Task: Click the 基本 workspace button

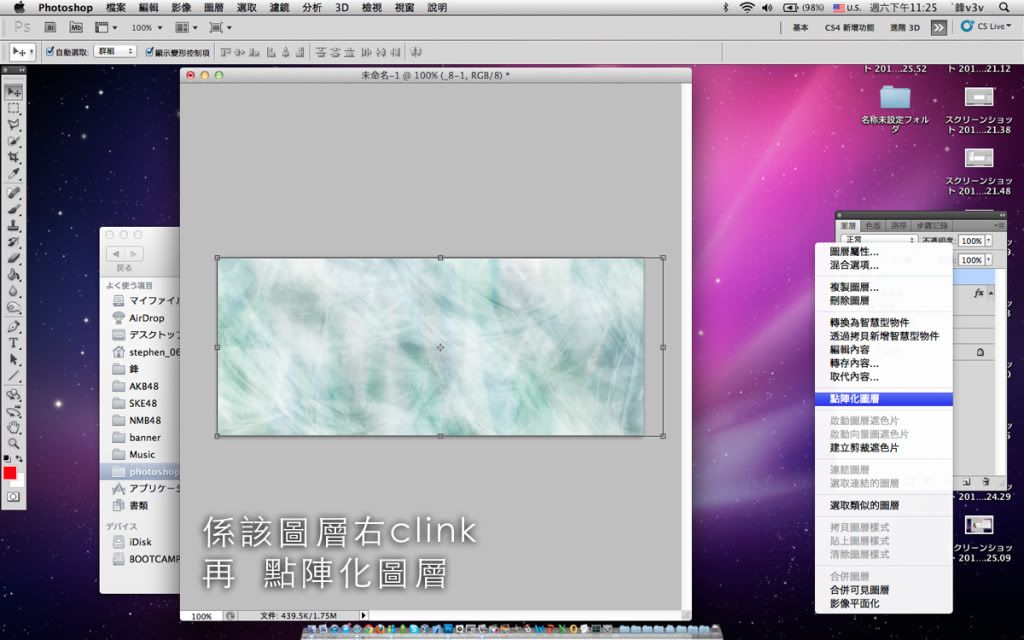Action: pos(801,28)
